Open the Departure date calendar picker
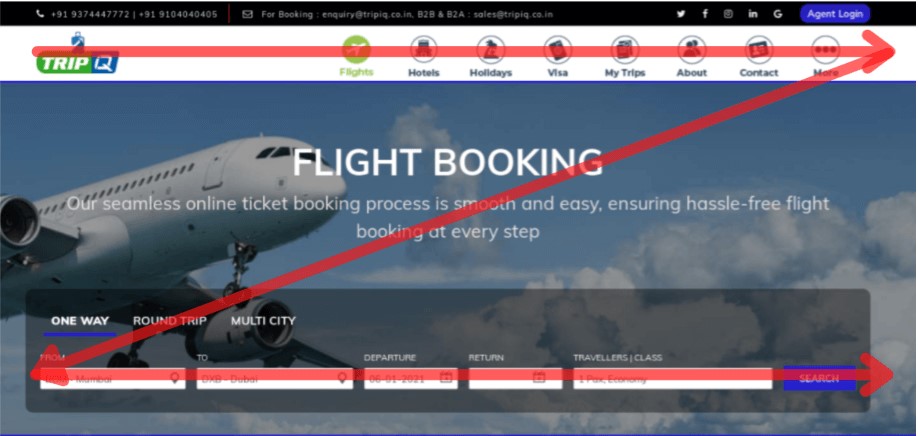Image resolution: width=918 pixels, height=436 pixels. [x=446, y=377]
